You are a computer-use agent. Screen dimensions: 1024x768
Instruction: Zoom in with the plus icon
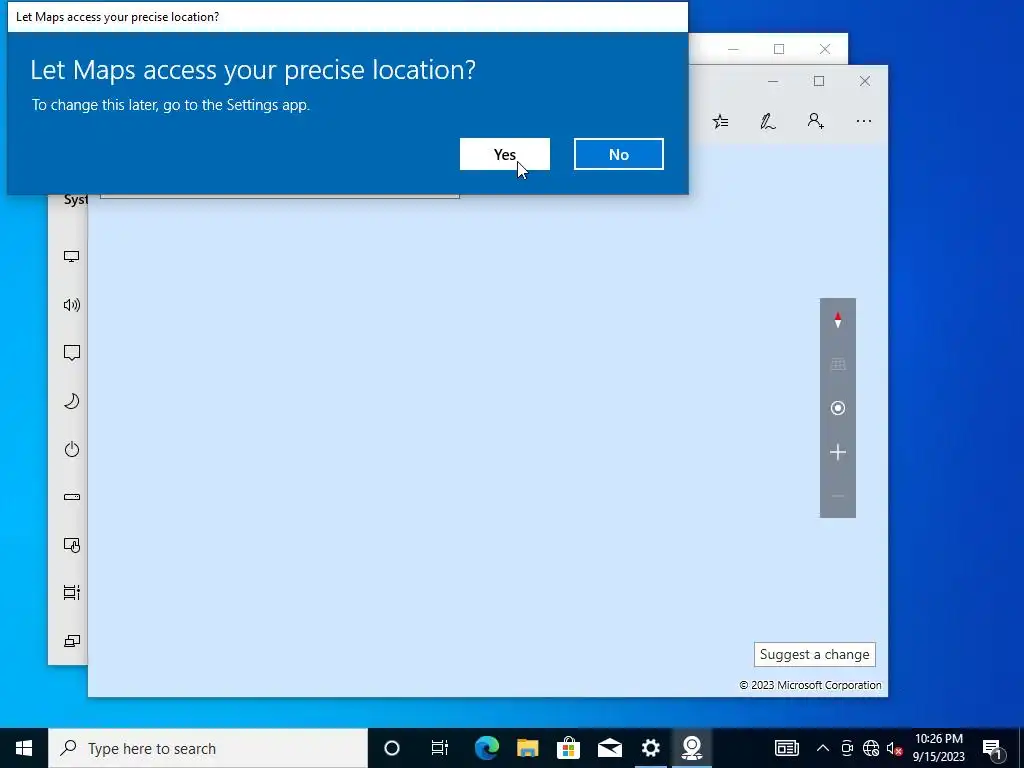[x=838, y=452]
